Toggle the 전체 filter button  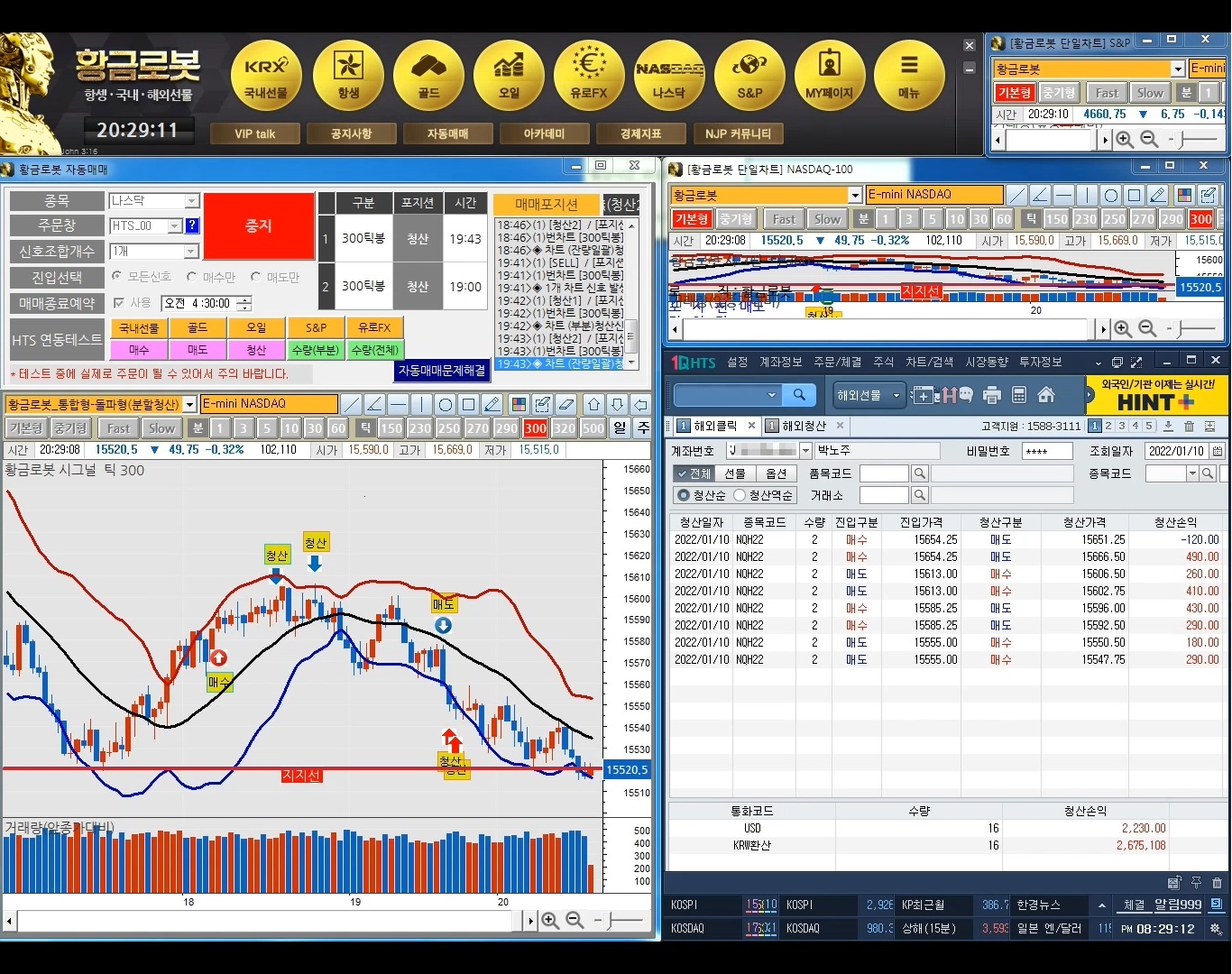pos(694,473)
